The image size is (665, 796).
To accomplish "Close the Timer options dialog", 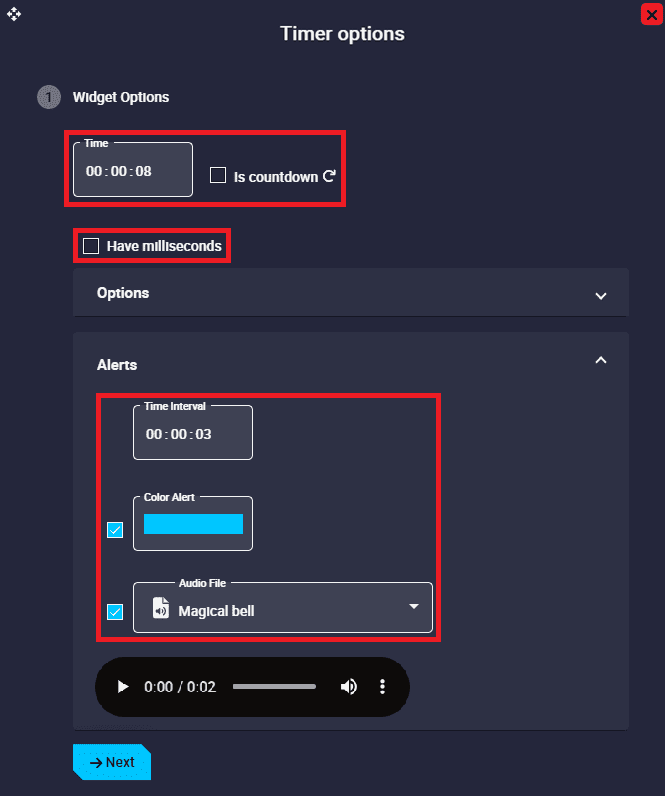I will click(x=652, y=14).
